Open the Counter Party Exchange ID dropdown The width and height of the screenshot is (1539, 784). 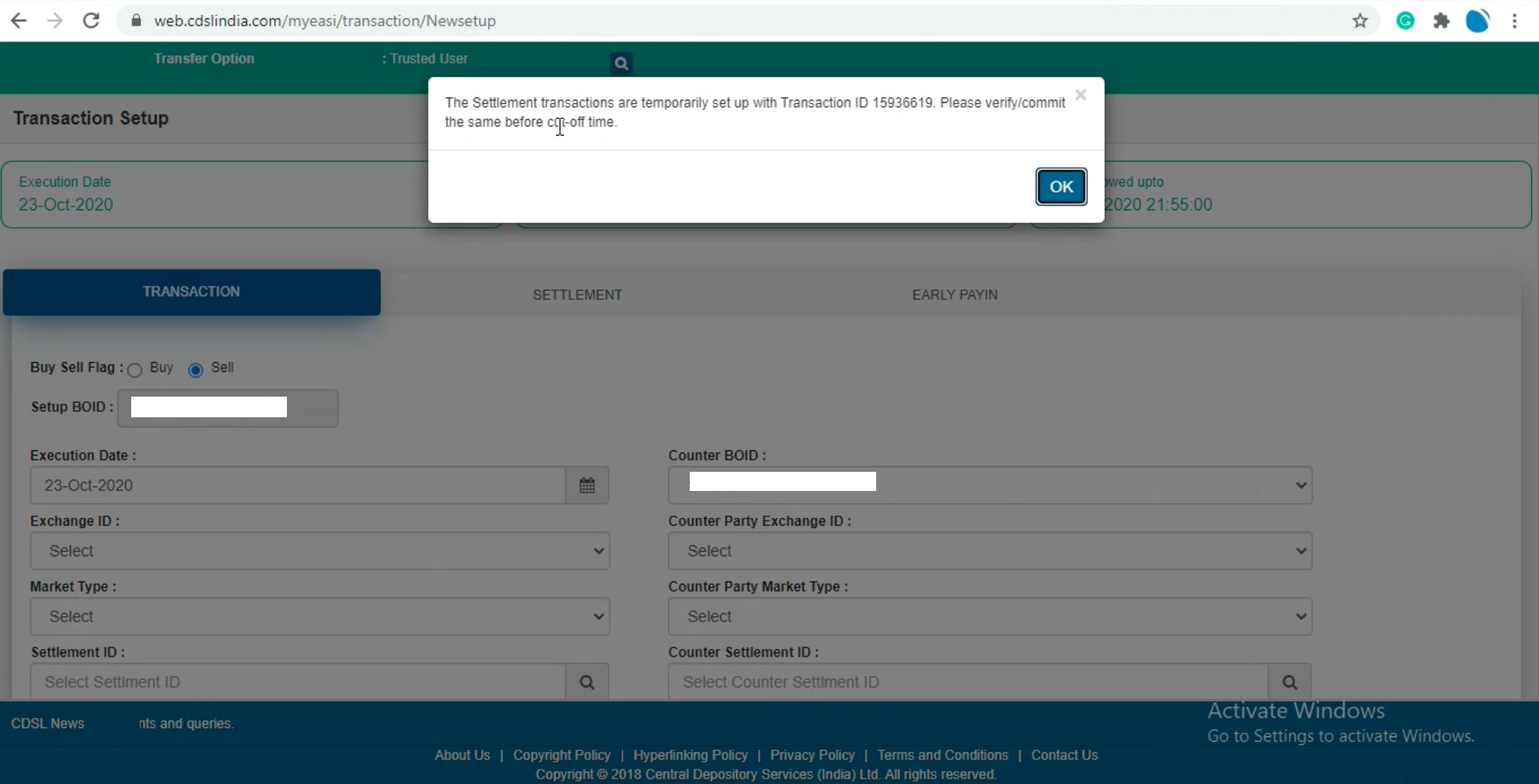(990, 551)
